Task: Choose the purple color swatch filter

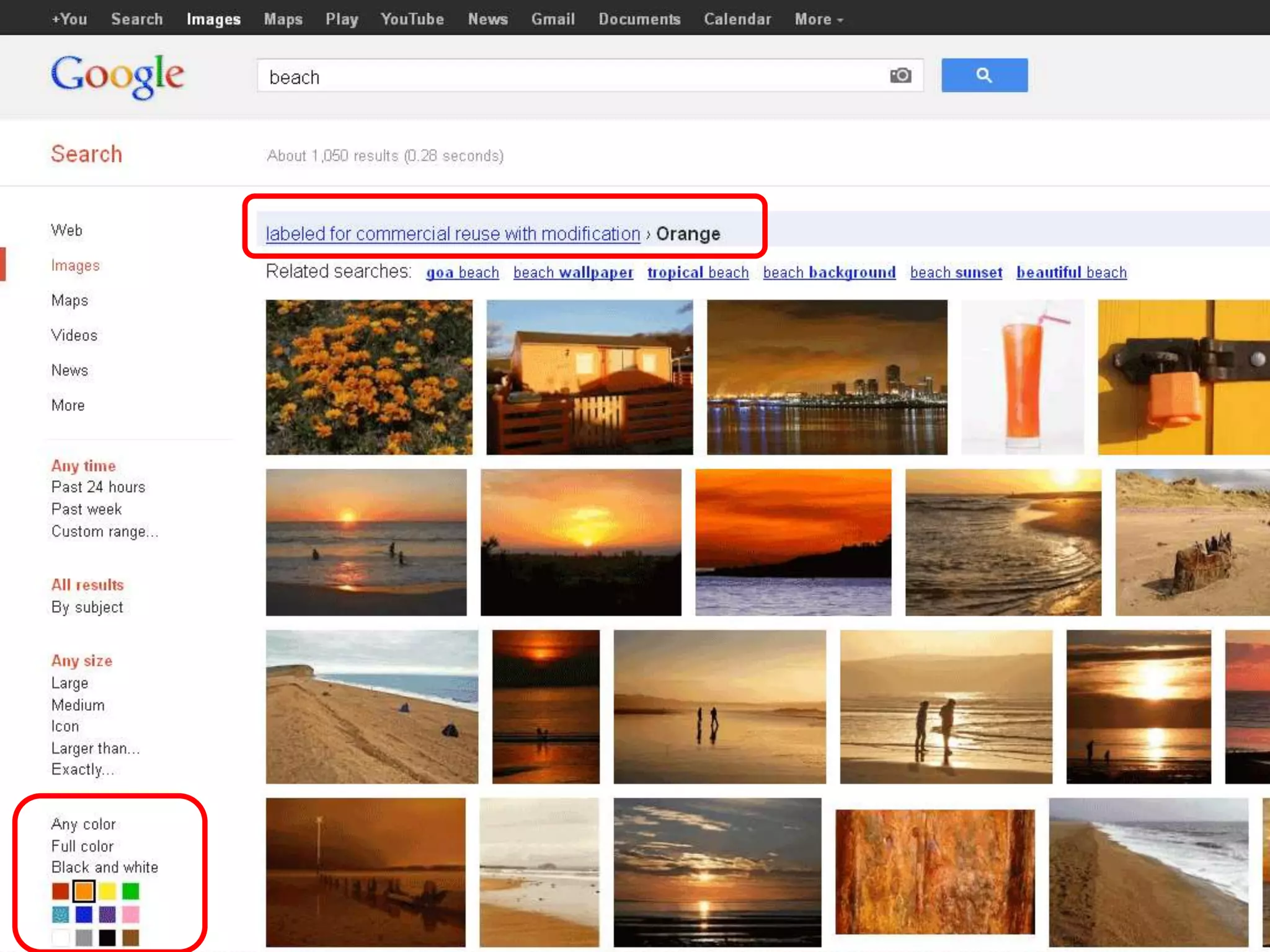Action: click(x=107, y=914)
